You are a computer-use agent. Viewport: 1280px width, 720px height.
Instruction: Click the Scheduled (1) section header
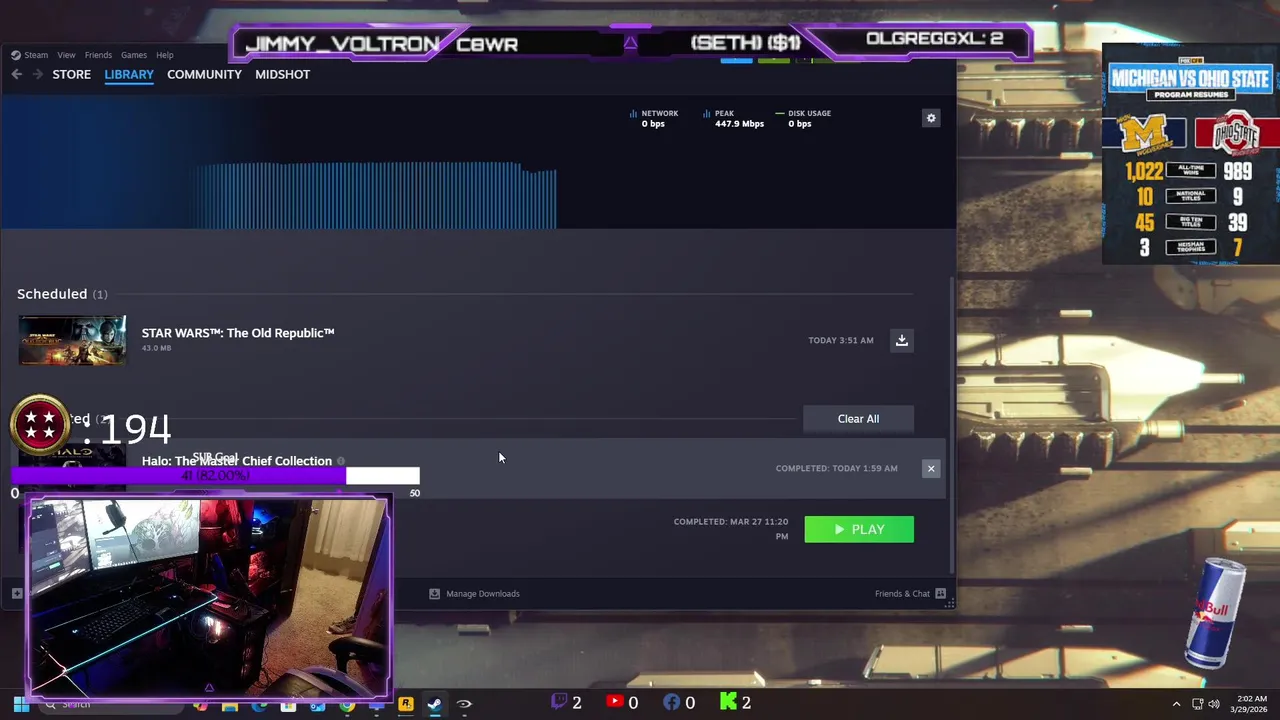(x=62, y=294)
